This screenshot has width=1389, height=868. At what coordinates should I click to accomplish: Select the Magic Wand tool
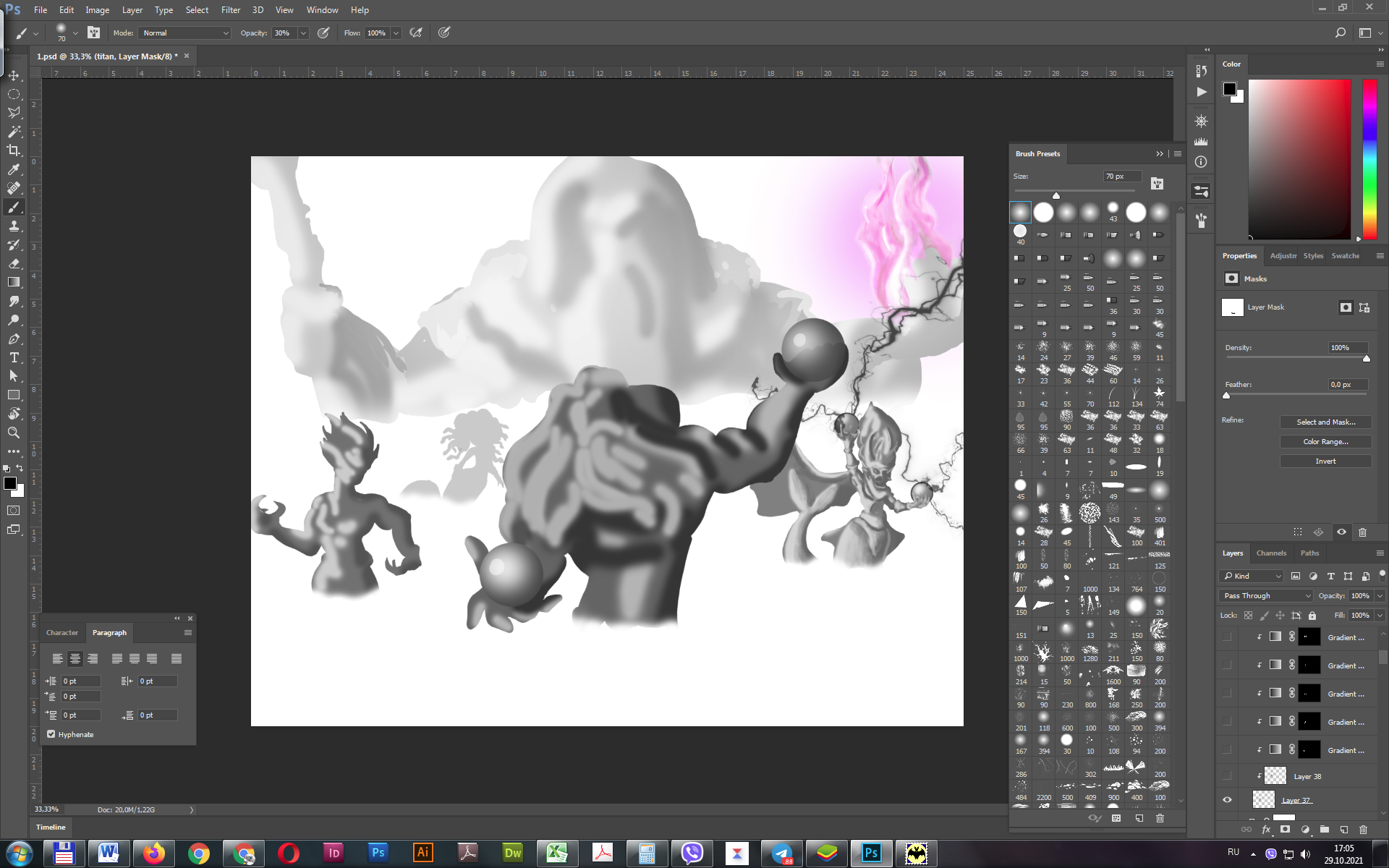[14, 132]
